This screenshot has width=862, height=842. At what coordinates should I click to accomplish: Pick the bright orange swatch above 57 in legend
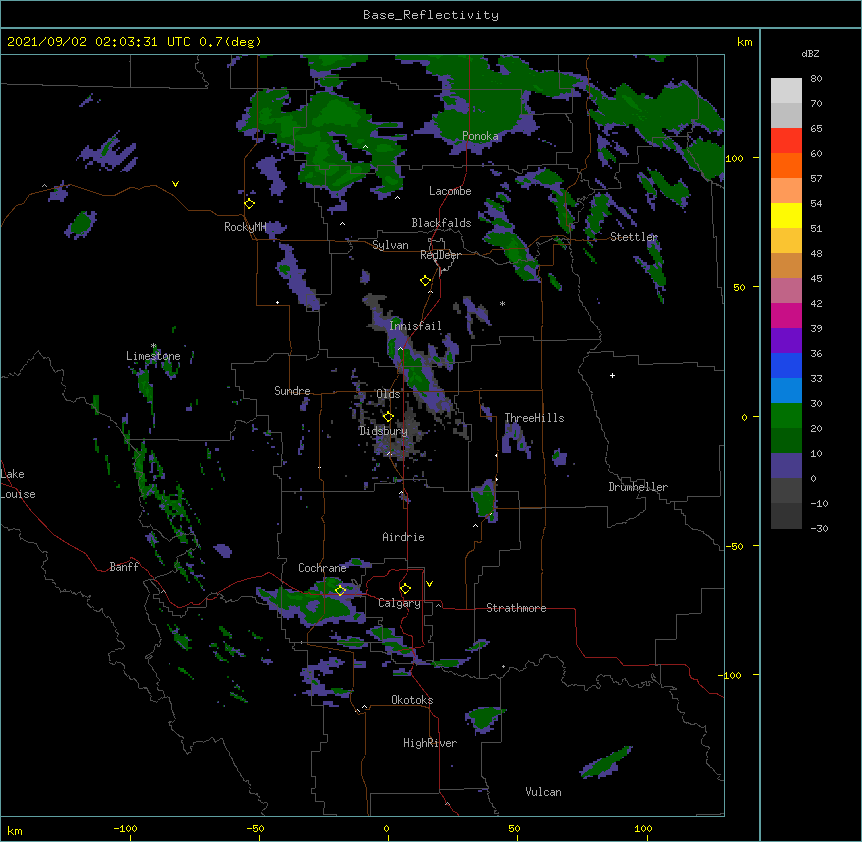(x=786, y=165)
